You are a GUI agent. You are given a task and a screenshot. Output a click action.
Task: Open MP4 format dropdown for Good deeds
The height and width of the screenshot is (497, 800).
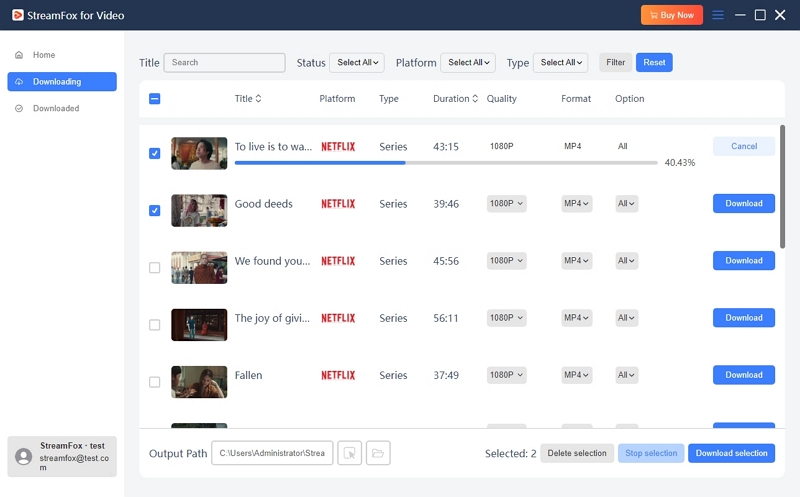tap(577, 203)
